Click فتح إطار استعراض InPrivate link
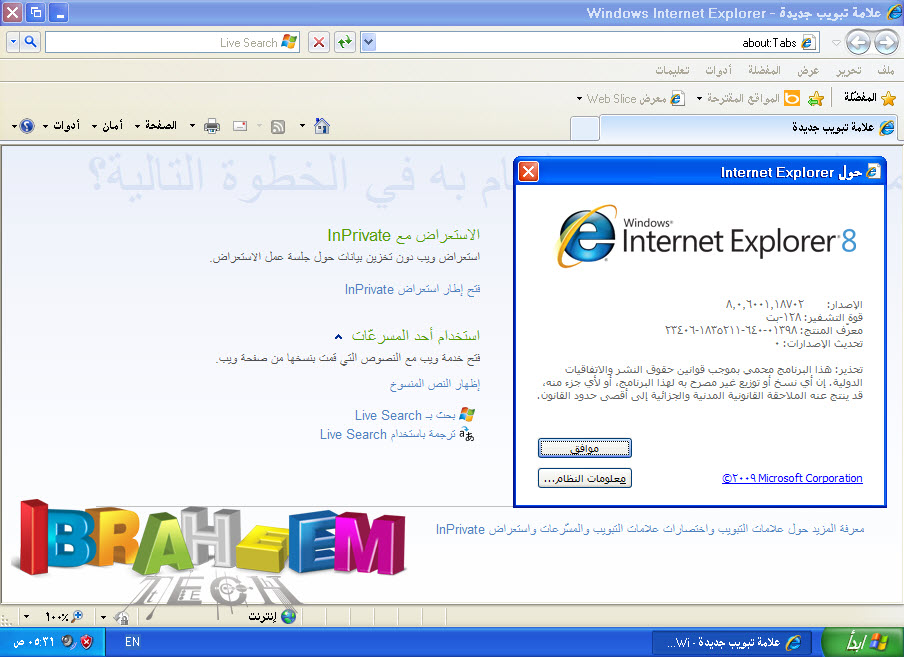 [x=412, y=289]
